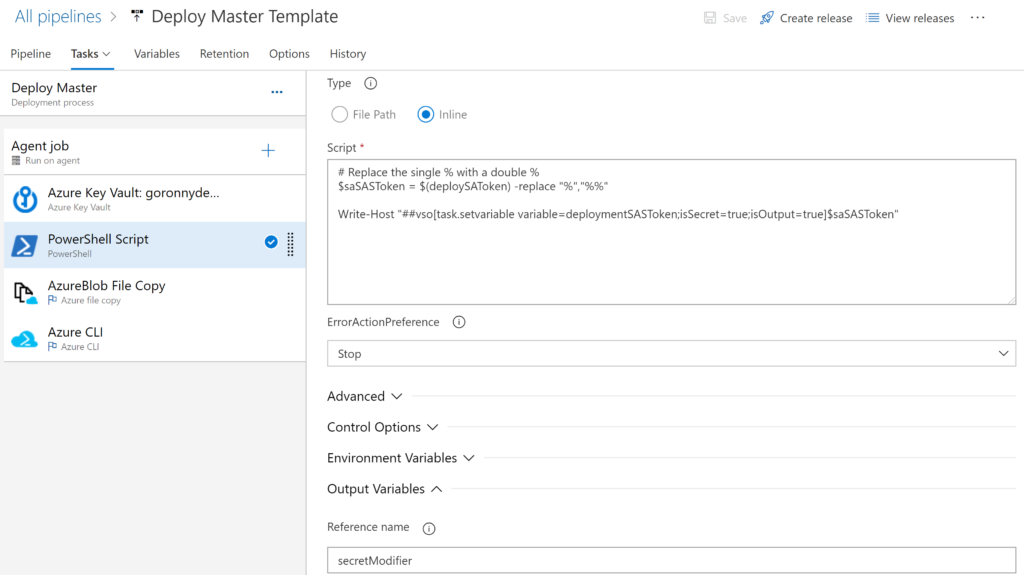This screenshot has height=575, width=1024.
Task: Click the Azure Key Vault task icon
Action: 25,199
